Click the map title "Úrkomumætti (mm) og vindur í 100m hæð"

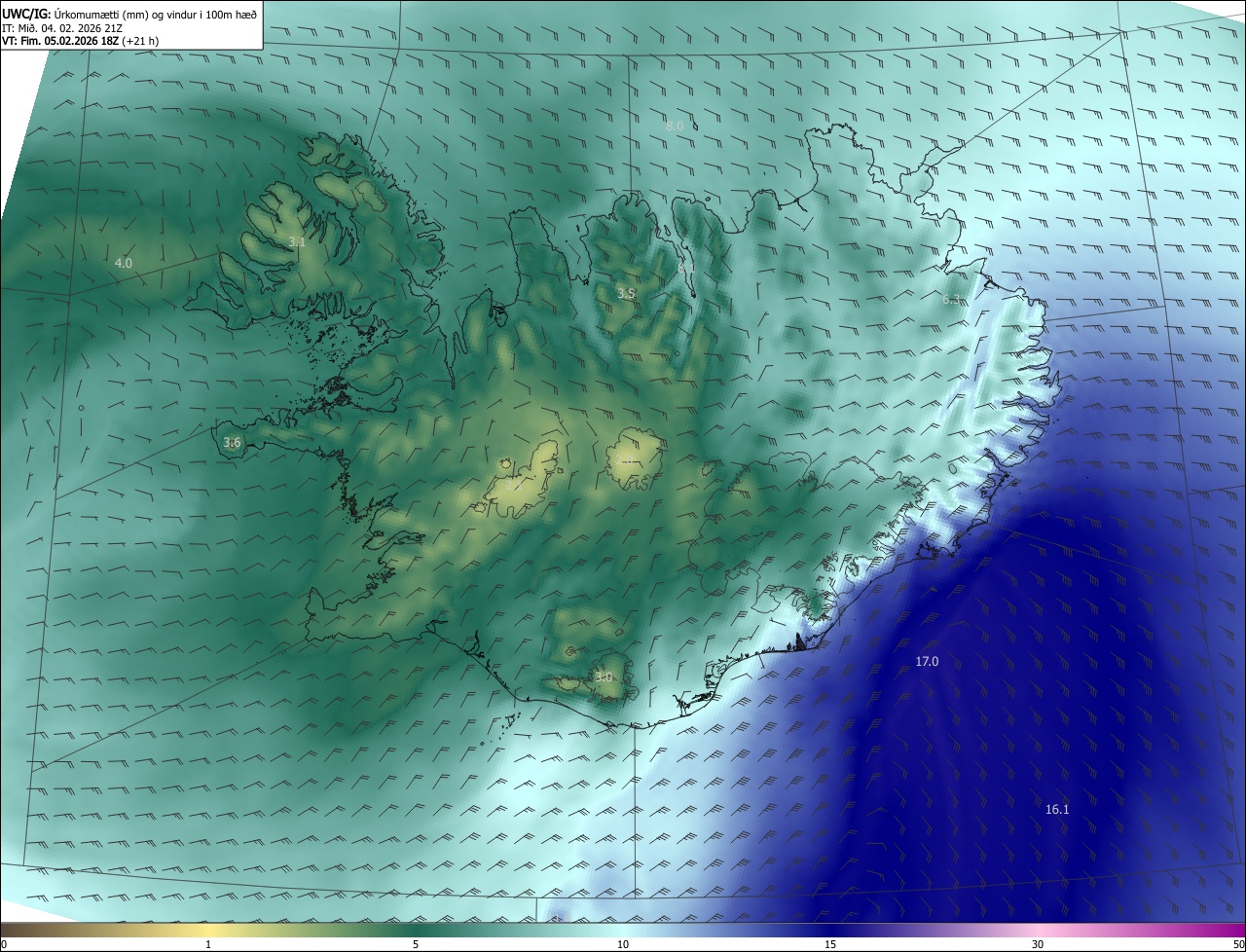pyautogui.click(x=155, y=14)
